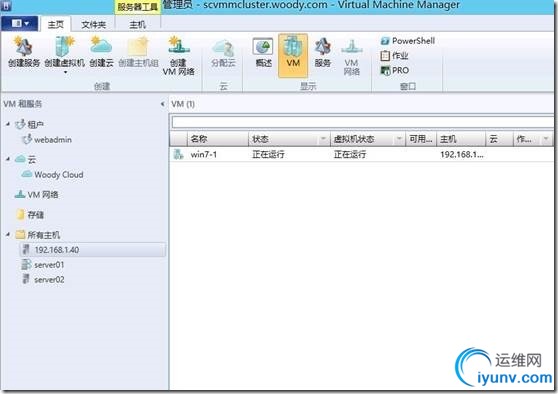Open the PRO window button
This screenshot has height=394, width=558.
[395, 70]
